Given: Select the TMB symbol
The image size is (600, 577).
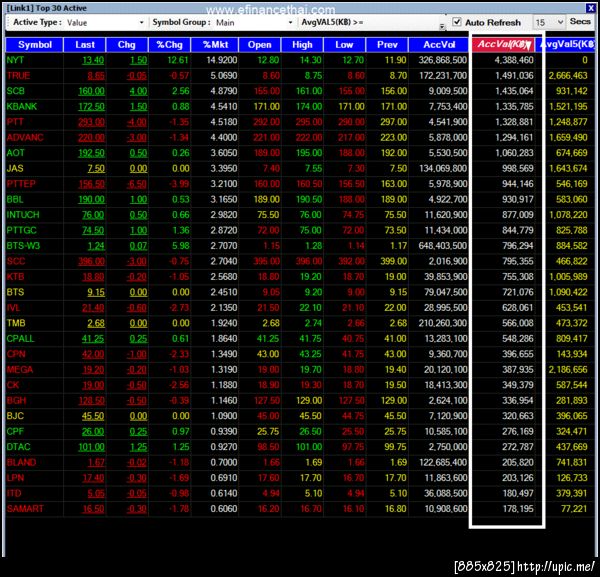Looking at the screenshot, I should coord(16,323).
